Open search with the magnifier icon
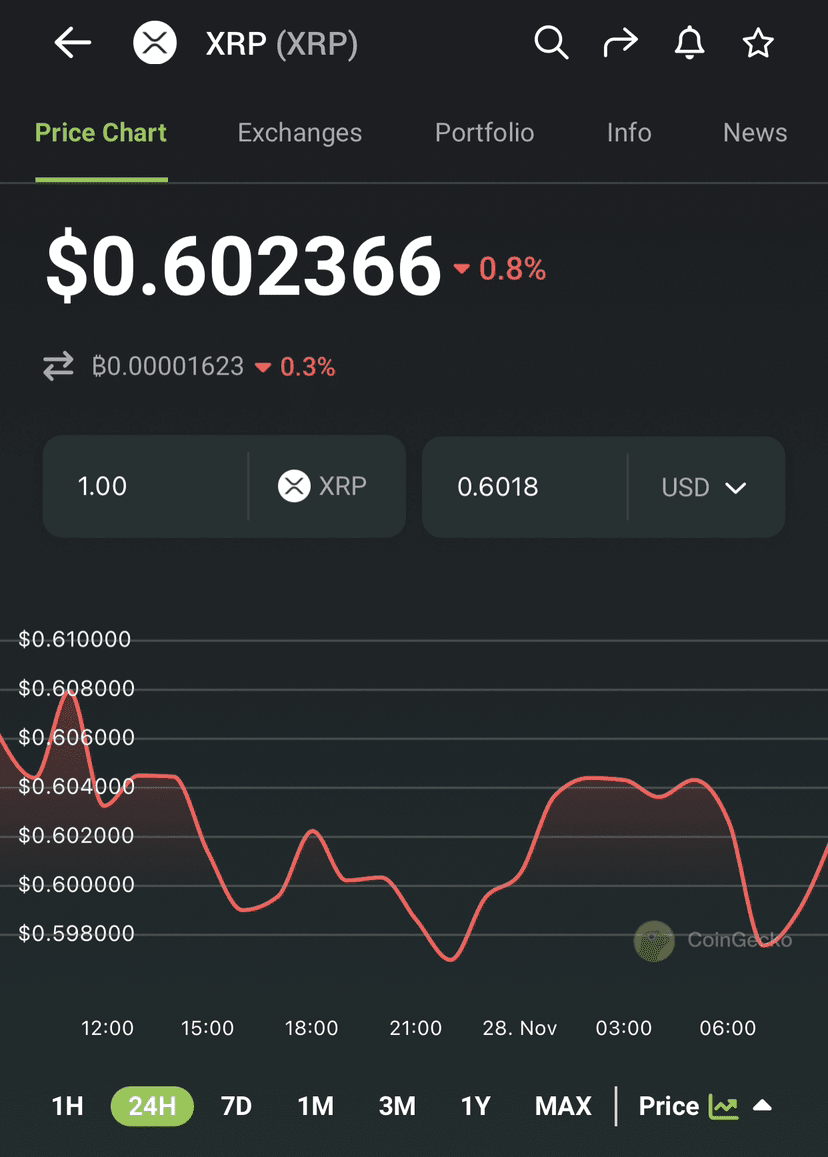The width and height of the screenshot is (828, 1157). click(x=551, y=42)
